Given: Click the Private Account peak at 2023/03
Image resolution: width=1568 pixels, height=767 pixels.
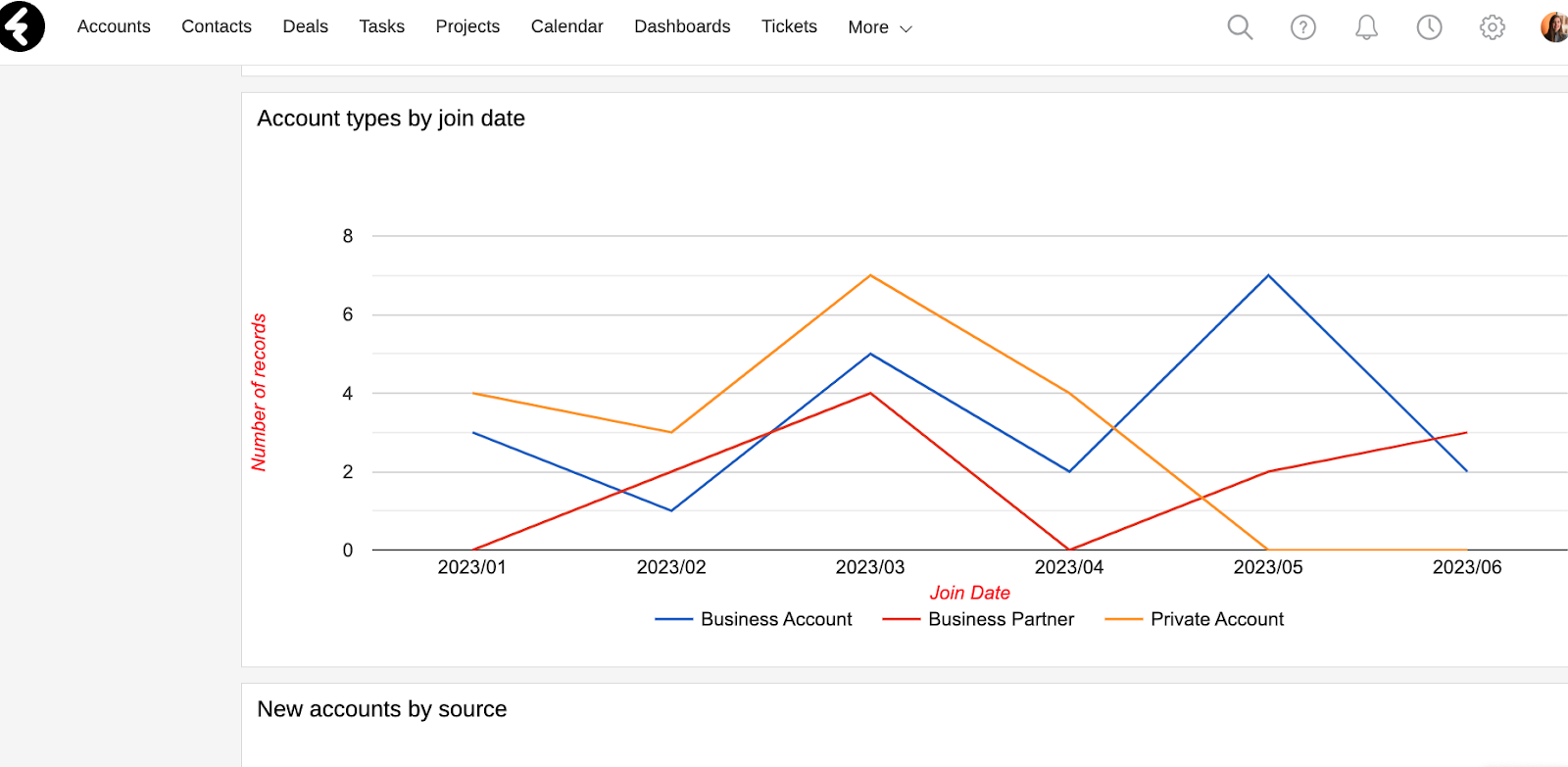Looking at the screenshot, I should click(x=870, y=275).
